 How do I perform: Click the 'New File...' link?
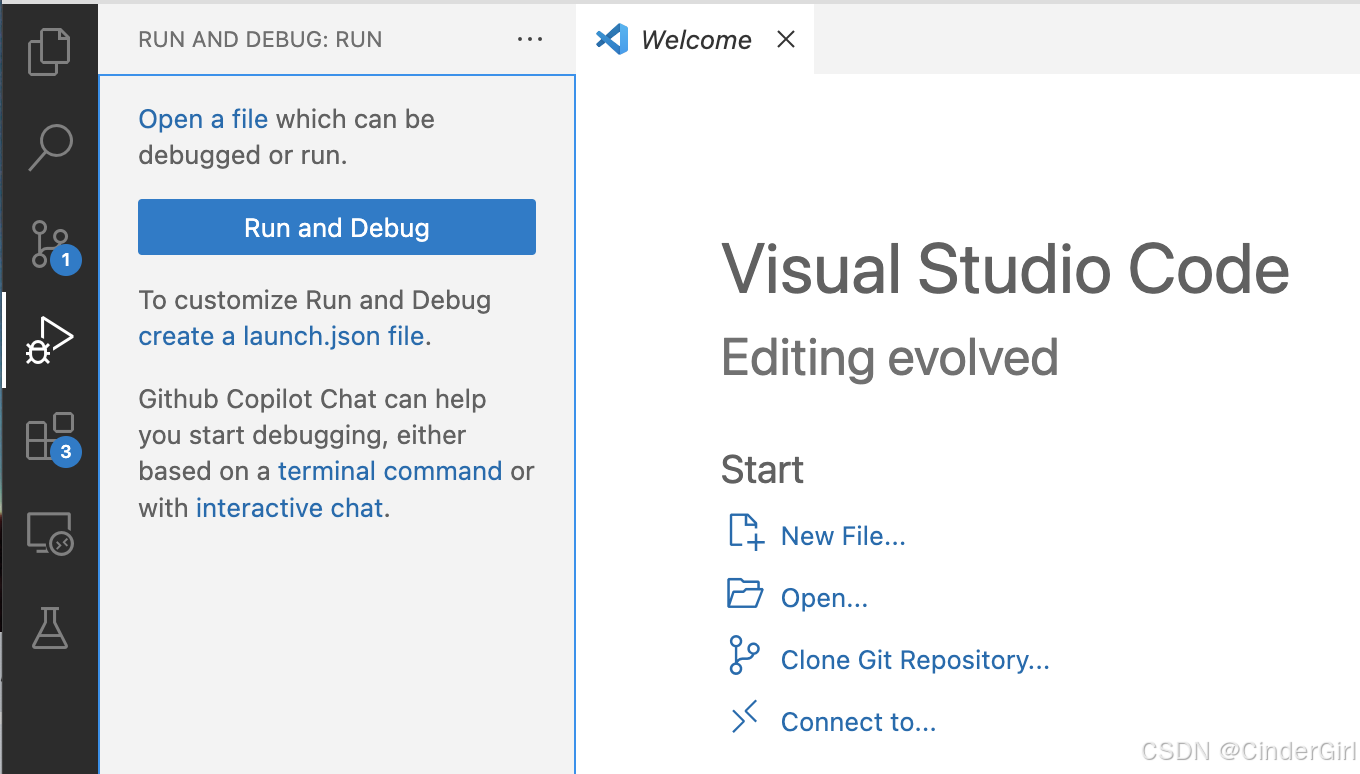pos(843,536)
